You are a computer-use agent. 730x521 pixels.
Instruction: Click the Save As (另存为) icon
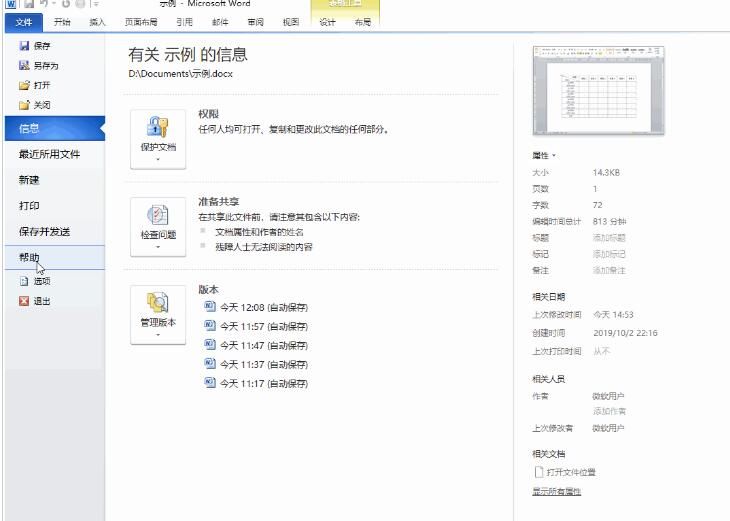point(24,65)
